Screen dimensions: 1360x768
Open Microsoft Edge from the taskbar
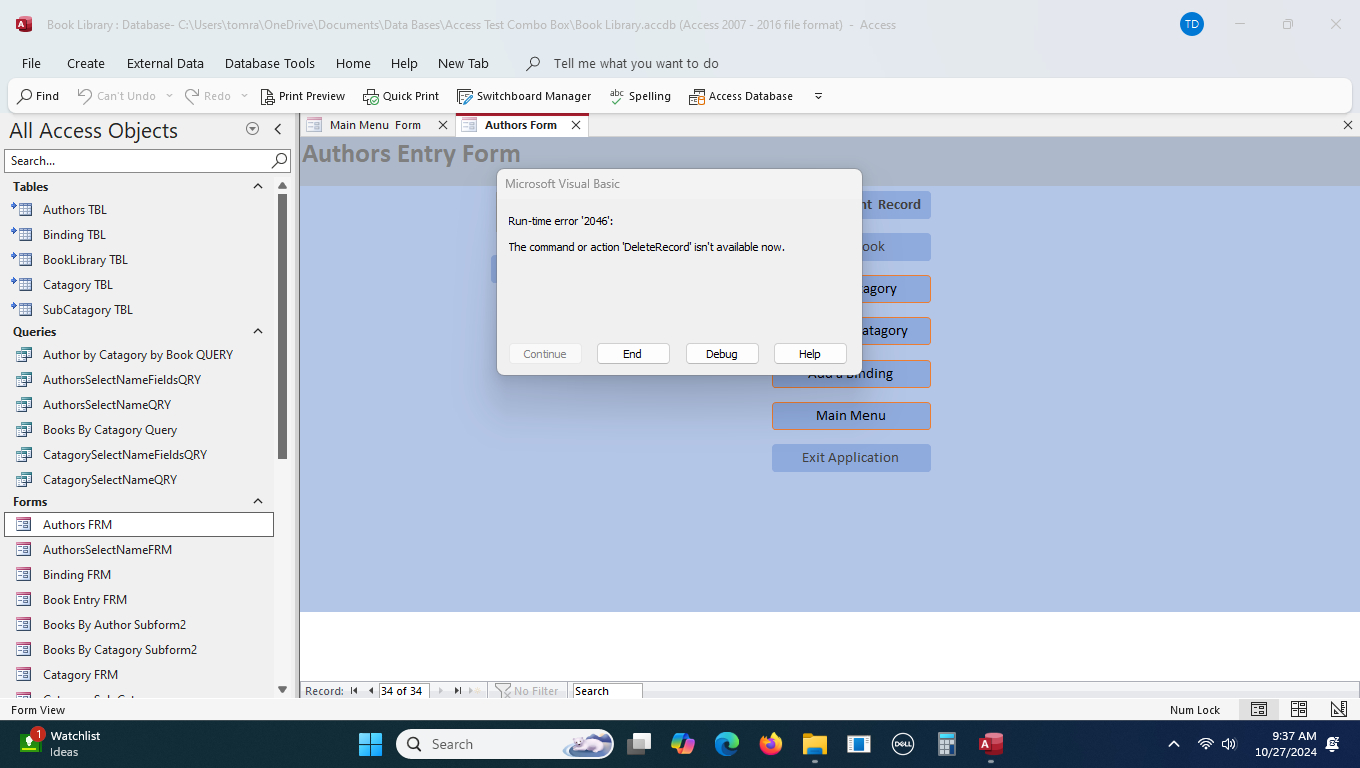726,744
